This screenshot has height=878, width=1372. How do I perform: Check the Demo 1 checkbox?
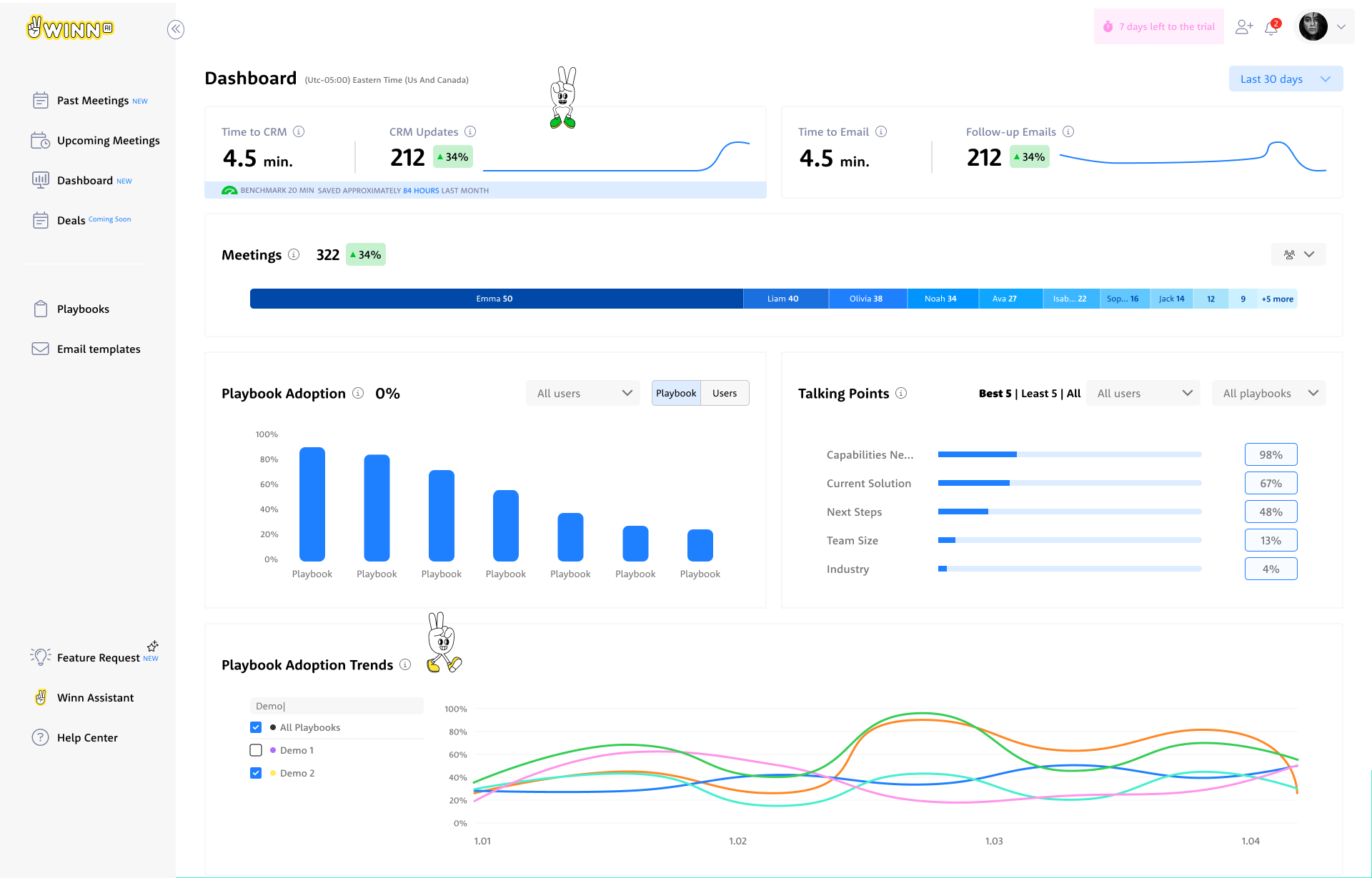(x=256, y=750)
